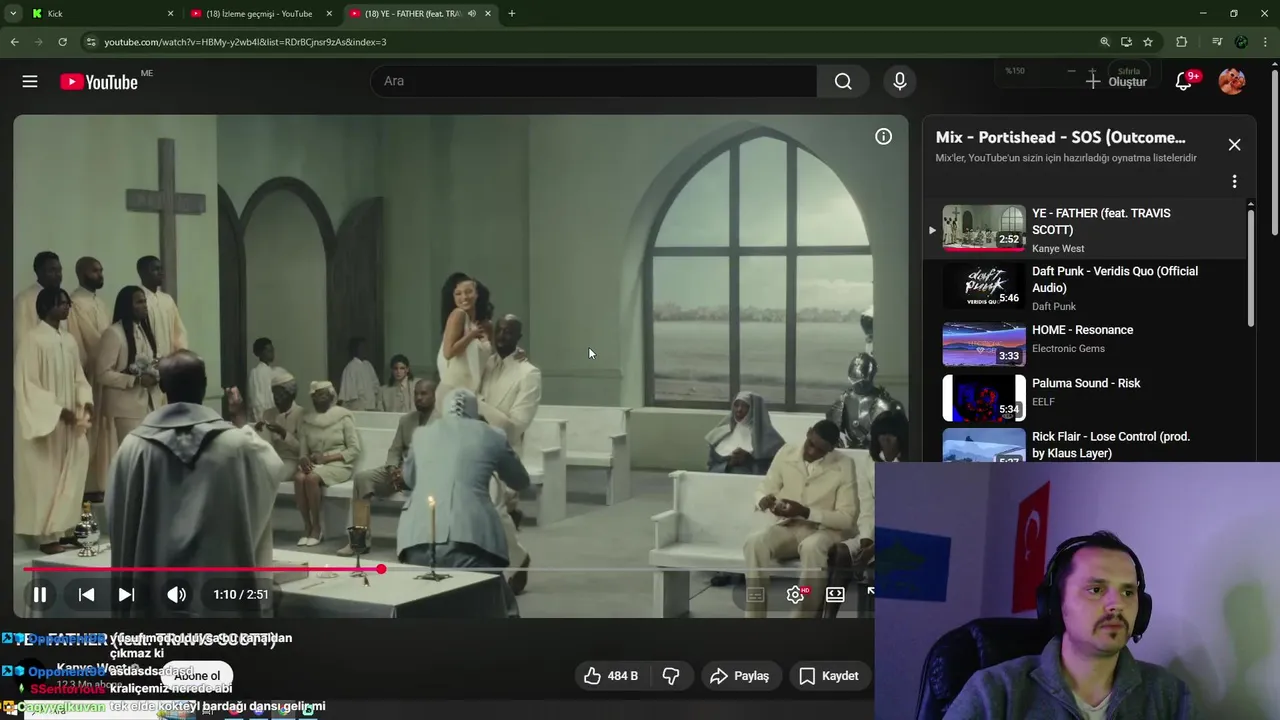Open the YouTube guide hamburger menu
The width and height of the screenshot is (1280, 720).
click(x=30, y=82)
